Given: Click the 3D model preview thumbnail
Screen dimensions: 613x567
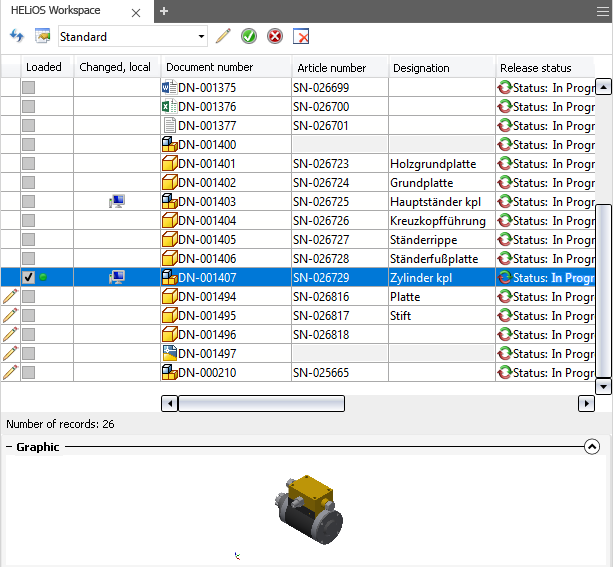Looking at the screenshot, I should coord(306,510).
